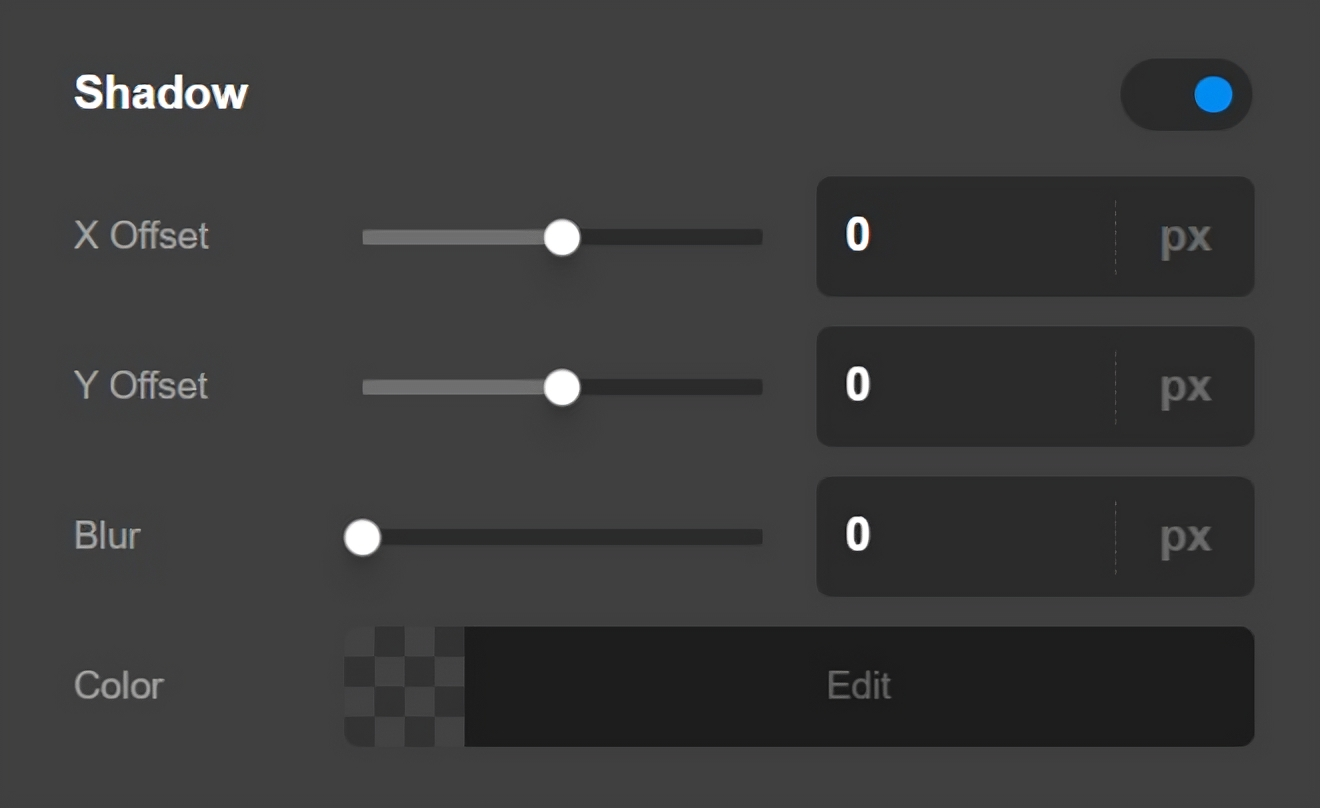Focus the Blur value field
This screenshot has width=1320, height=808.
pyautogui.click(x=965, y=537)
